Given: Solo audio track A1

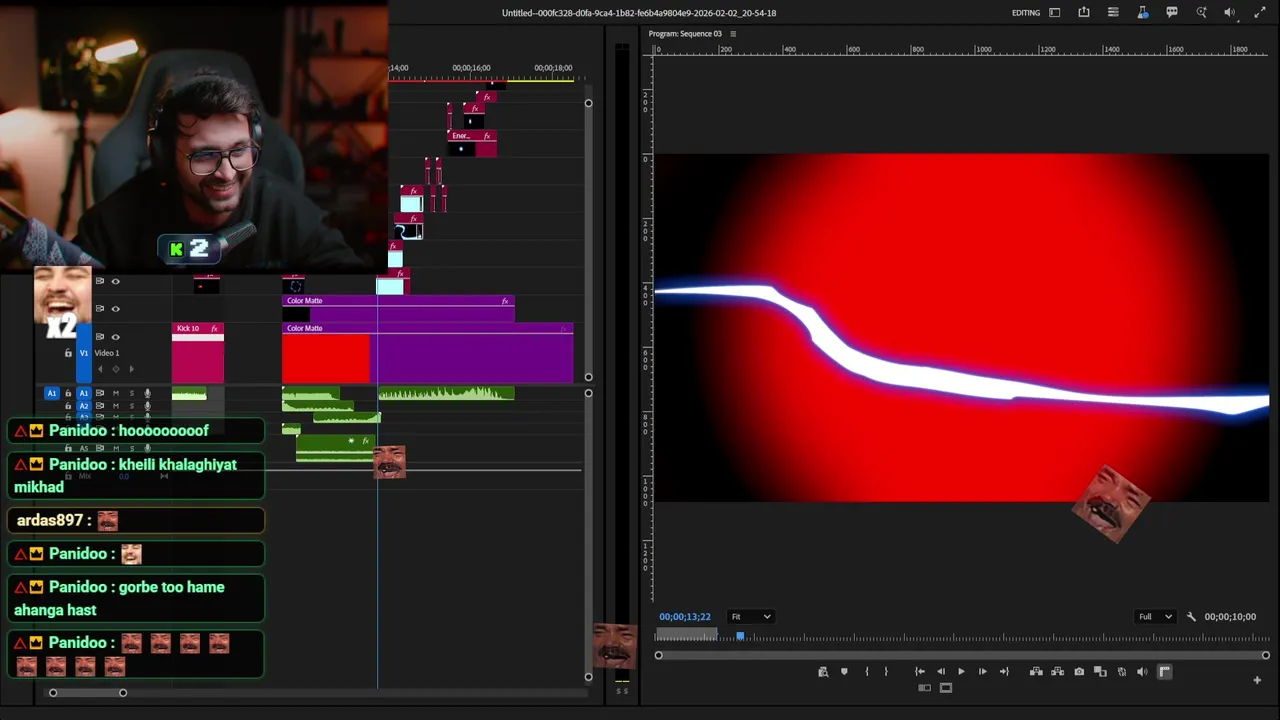Looking at the screenshot, I should point(131,394).
